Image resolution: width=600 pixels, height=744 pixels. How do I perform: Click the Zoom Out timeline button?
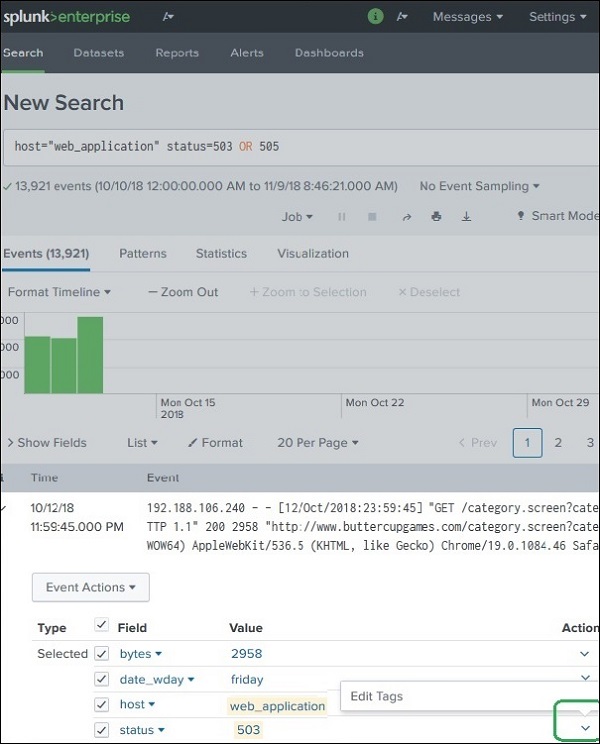click(183, 292)
